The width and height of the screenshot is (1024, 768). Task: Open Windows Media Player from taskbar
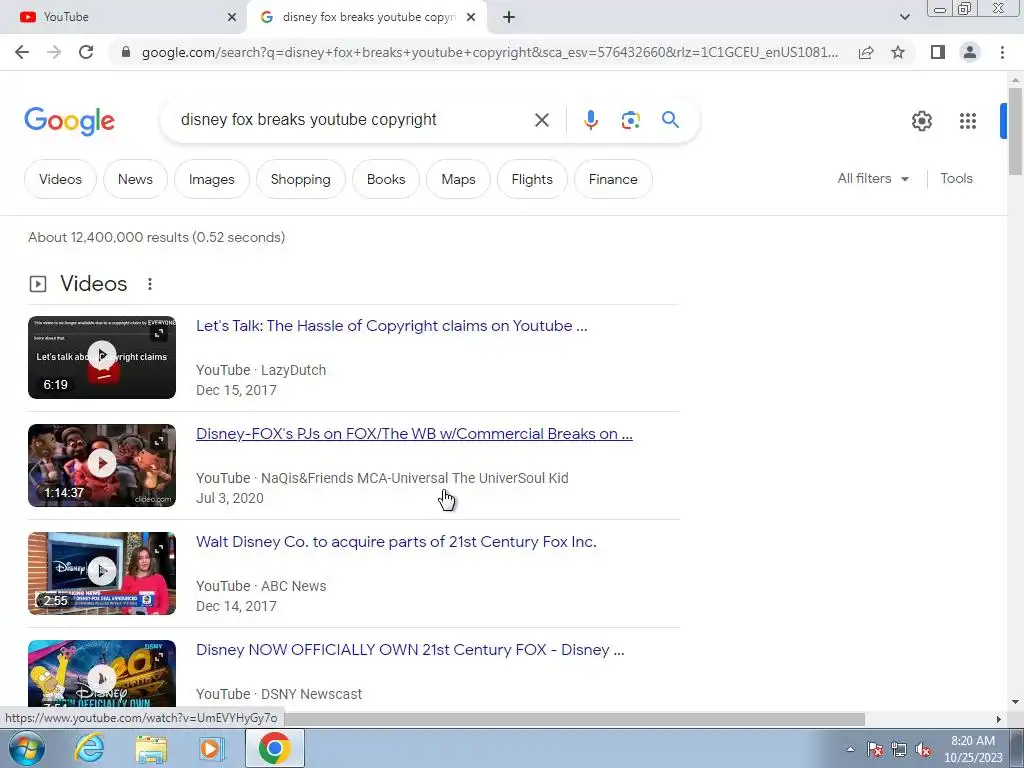click(x=211, y=748)
